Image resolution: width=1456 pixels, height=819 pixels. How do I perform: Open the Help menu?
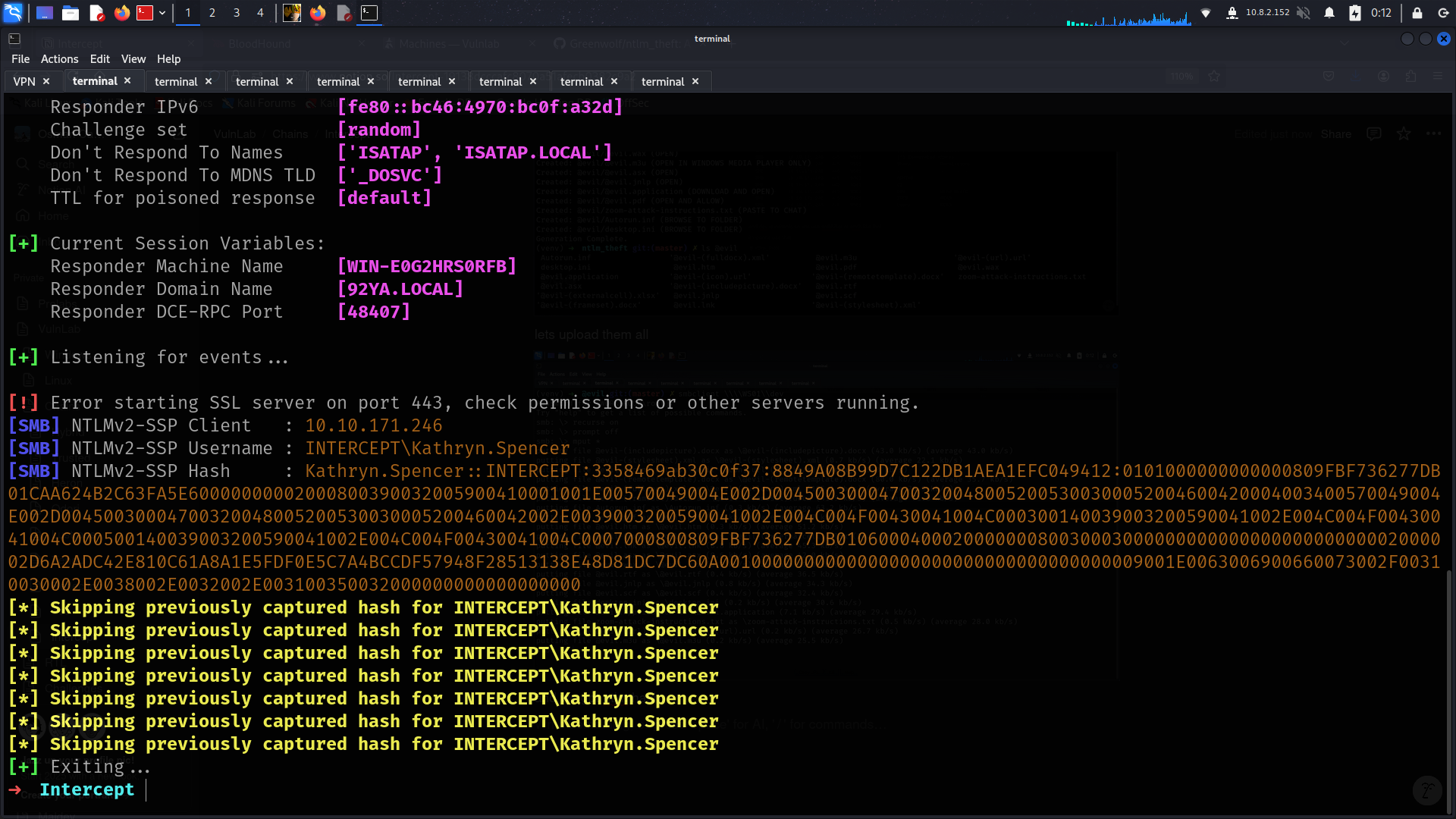(x=168, y=59)
